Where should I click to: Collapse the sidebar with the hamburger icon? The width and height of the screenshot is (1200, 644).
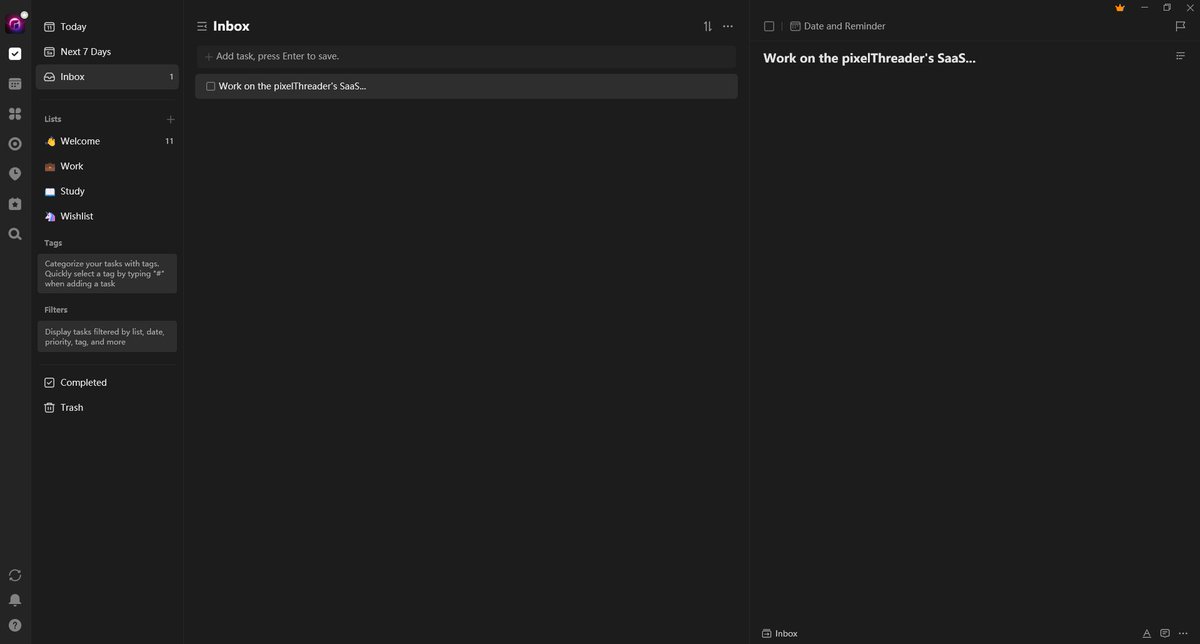[x=202, y=26]
